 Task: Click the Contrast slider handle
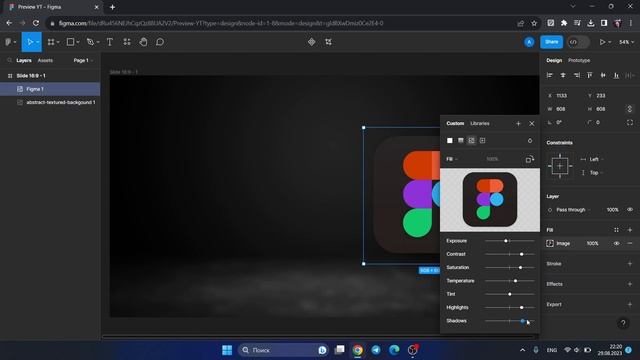(521, 254)
